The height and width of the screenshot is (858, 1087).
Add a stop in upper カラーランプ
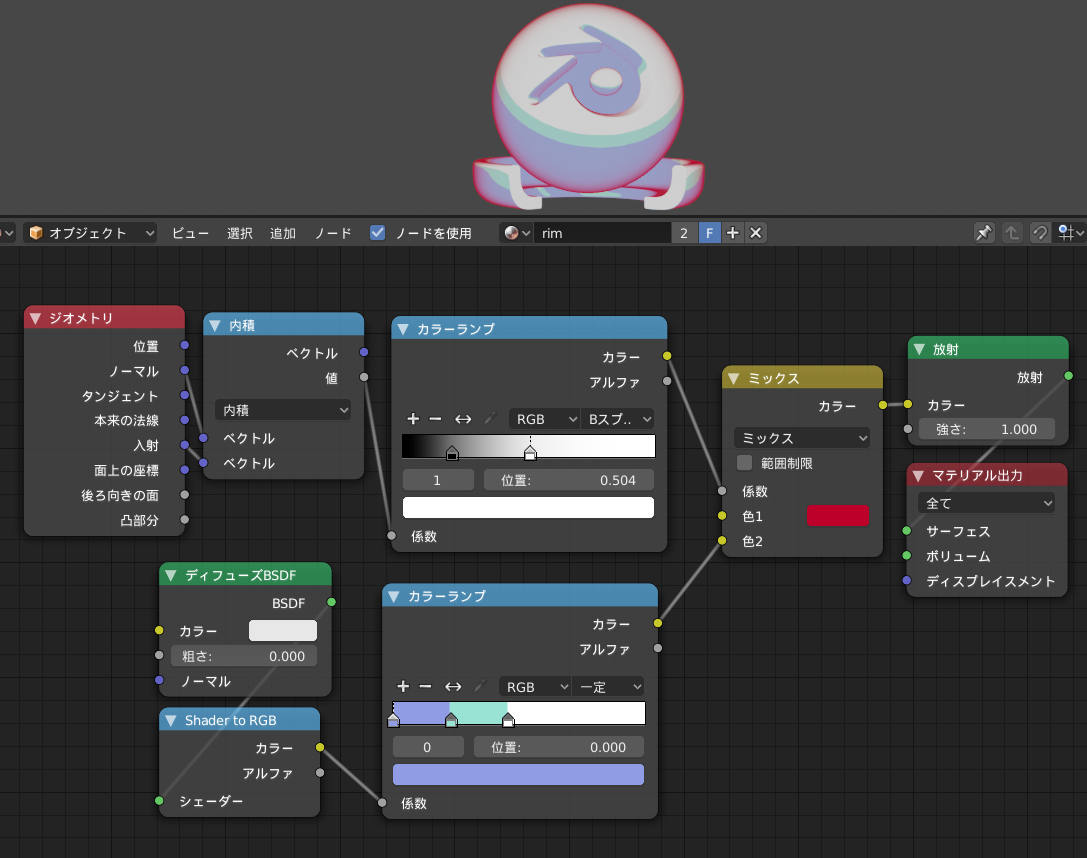tap(413, 419)
